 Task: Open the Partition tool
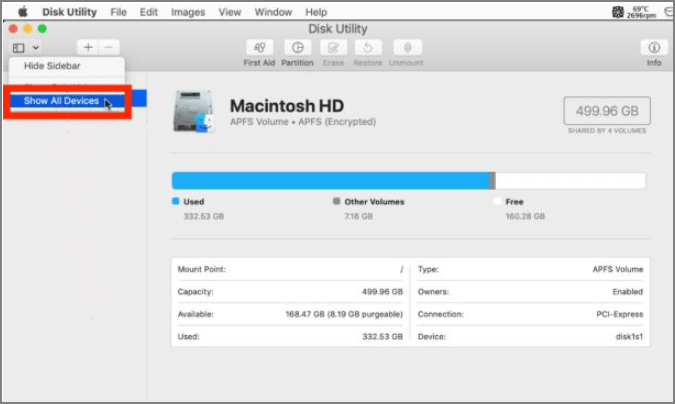(297, 47)
